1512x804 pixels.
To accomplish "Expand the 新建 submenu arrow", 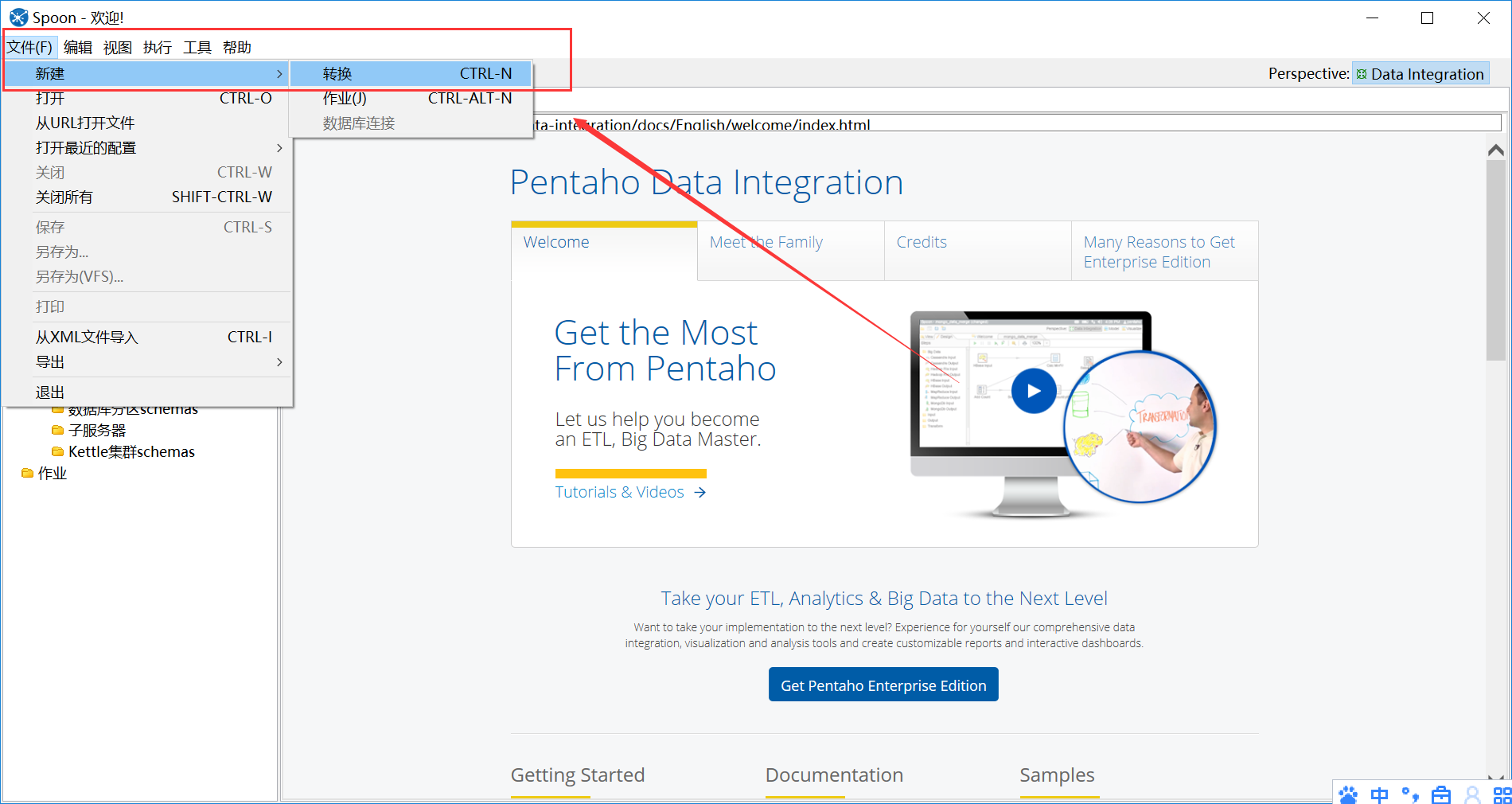I will click(x=279, y=73).
